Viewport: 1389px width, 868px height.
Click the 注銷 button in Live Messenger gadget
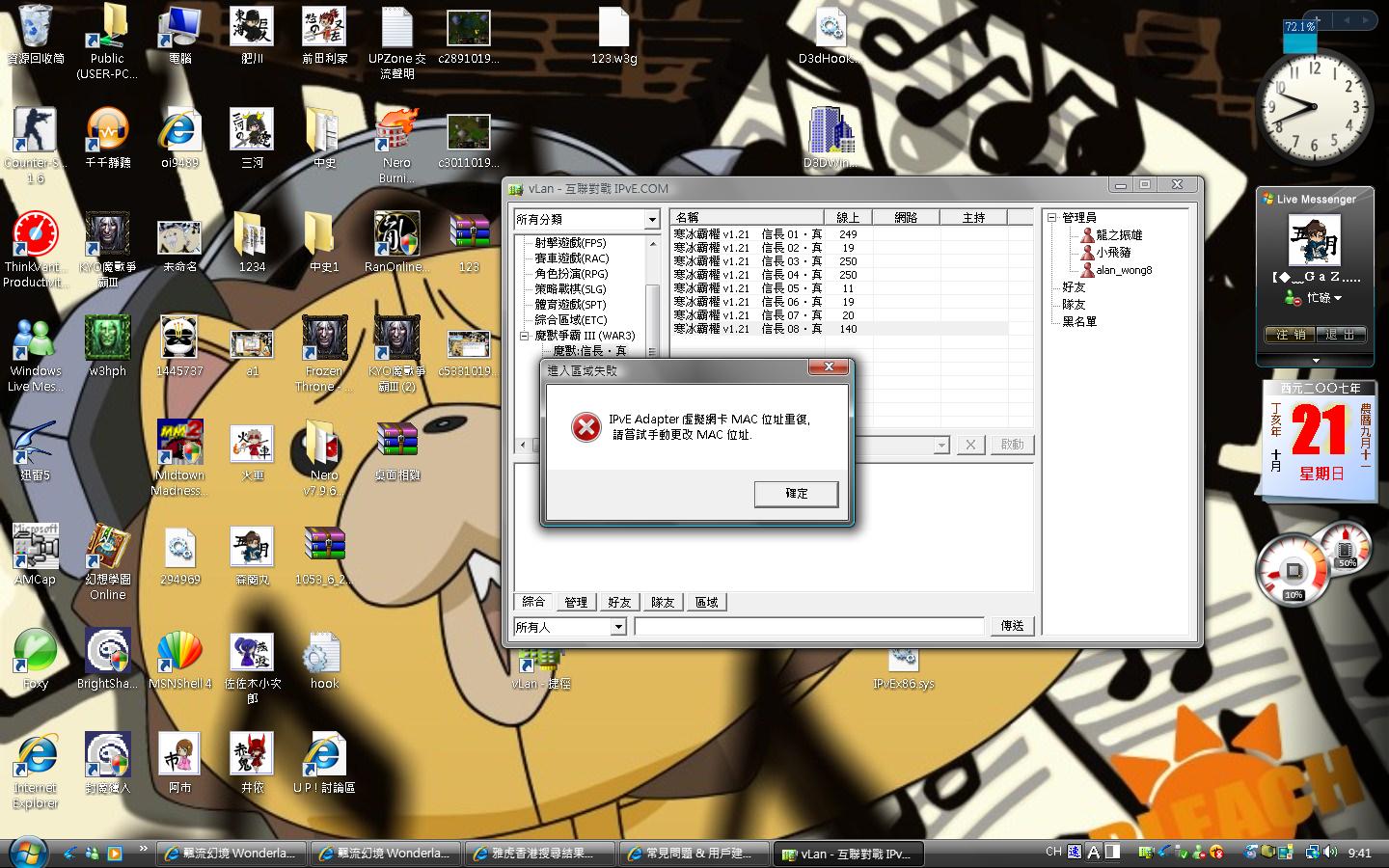[x=1291, y=335]
